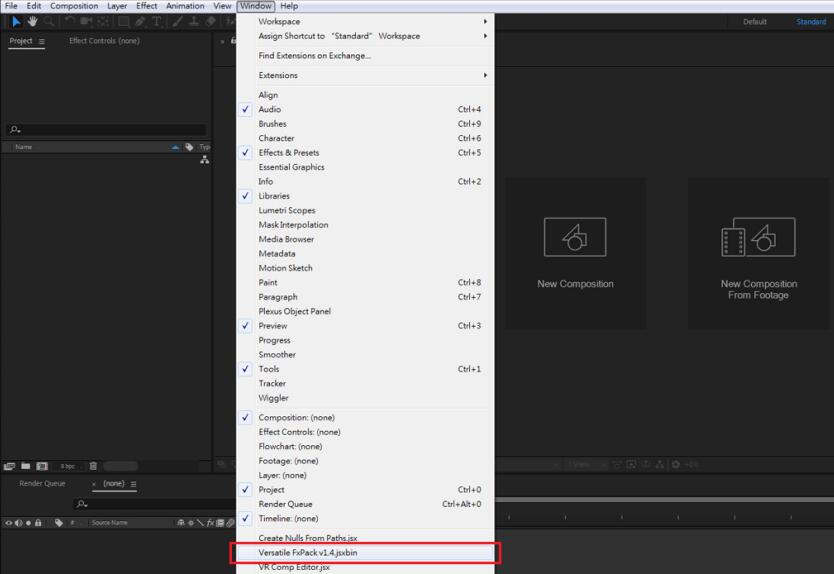Switch to the Render Queue tab
Image resolution: width=834 pixels, height=574 pixels.
pos(42,484)
